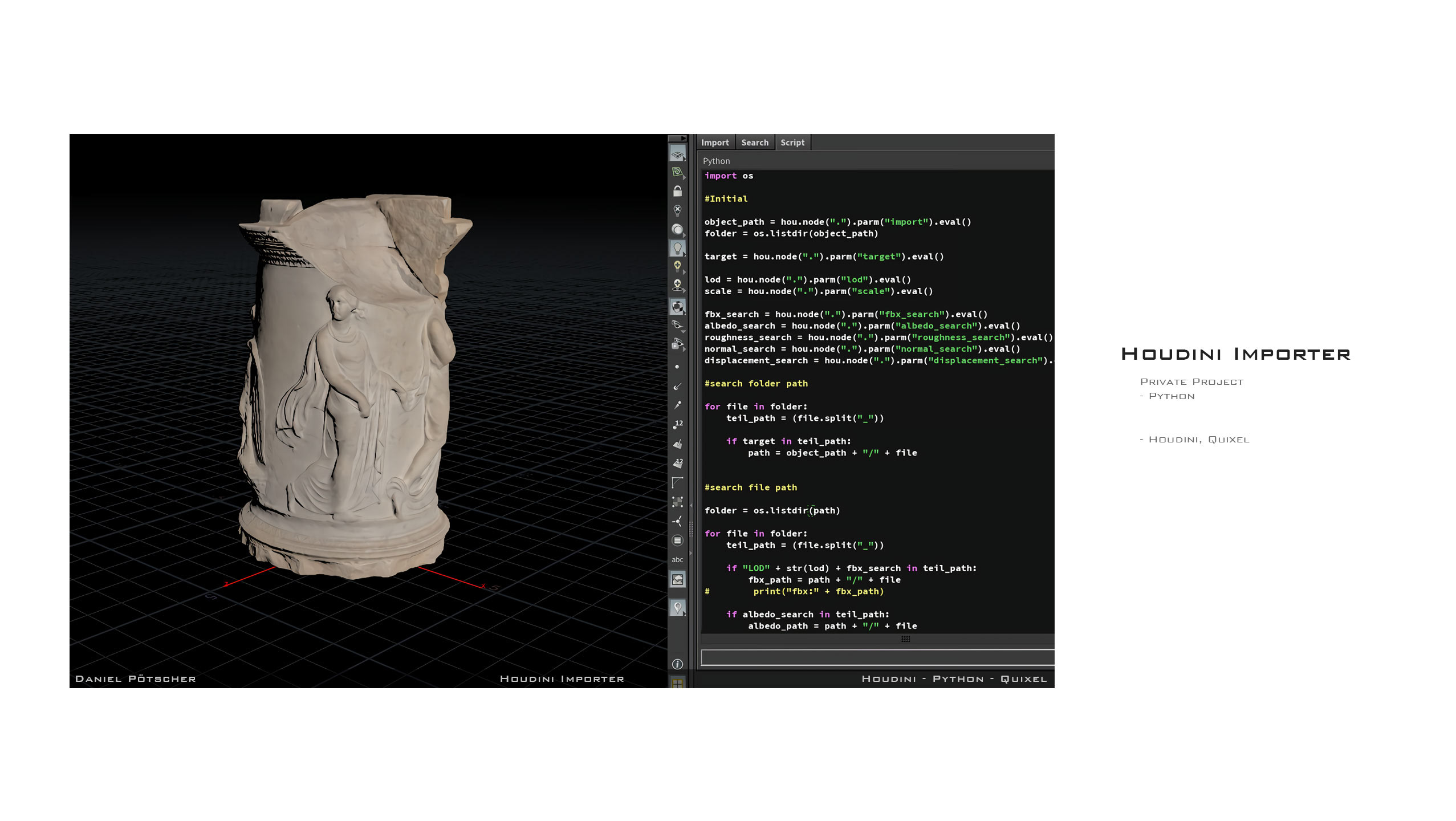
Task: Click the pane splitter collapse arrow
Action: pos(691,506)
